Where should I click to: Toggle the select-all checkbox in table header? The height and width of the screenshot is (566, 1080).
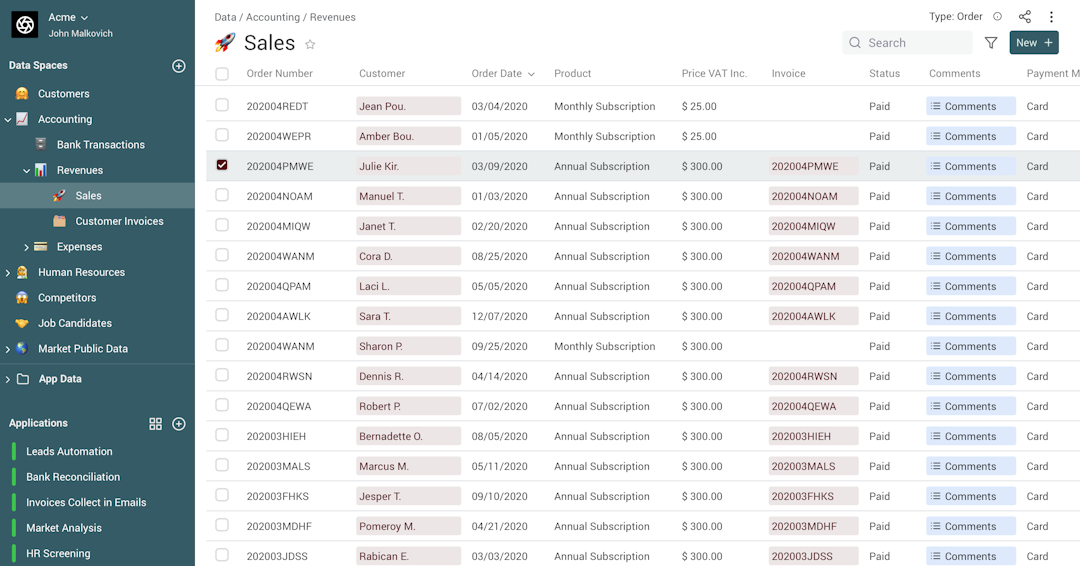222,73
